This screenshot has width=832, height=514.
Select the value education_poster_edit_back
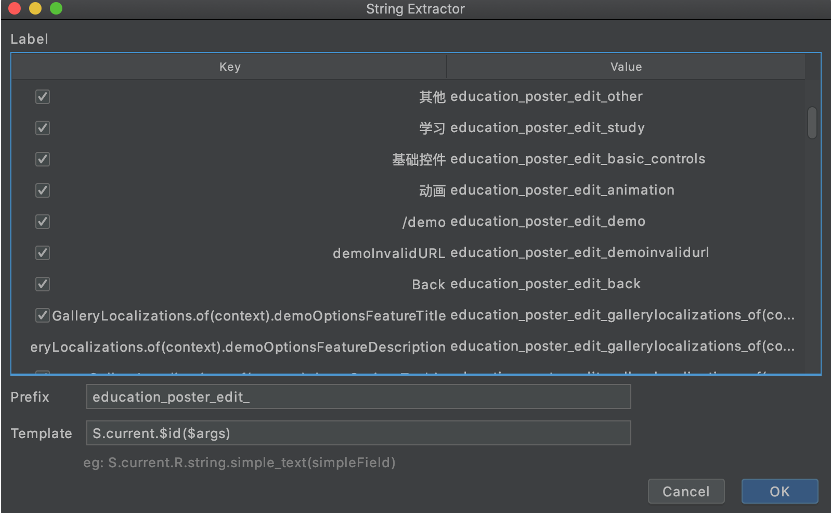(545, 284)
